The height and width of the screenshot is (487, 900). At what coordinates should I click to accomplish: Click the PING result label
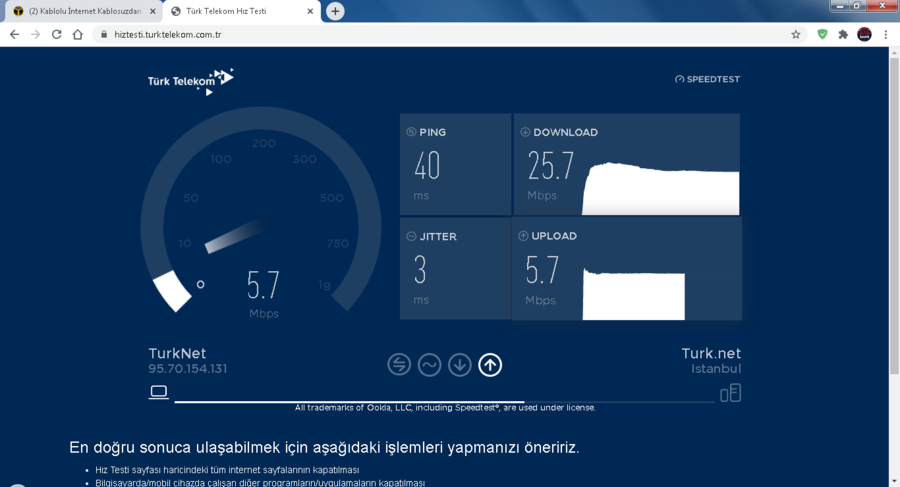click(x=432, y=132)
